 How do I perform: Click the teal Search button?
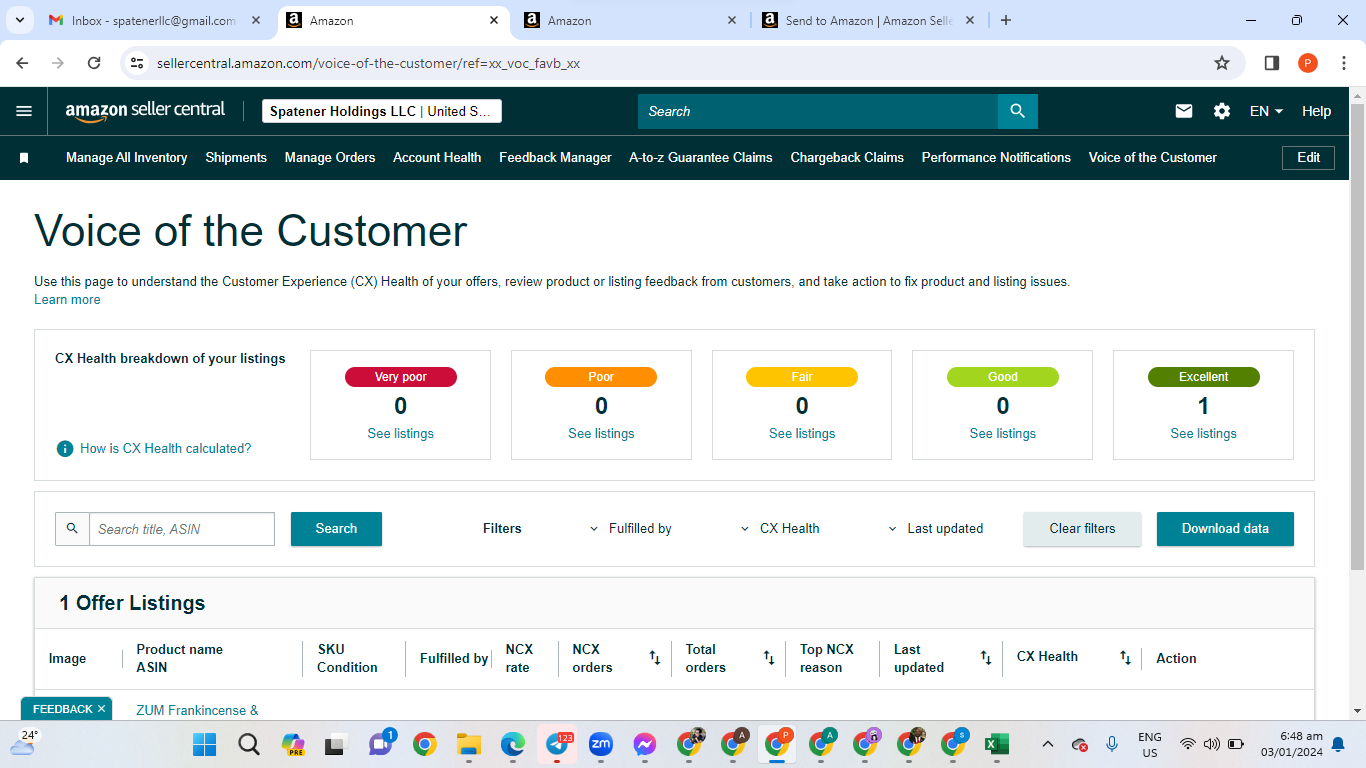pyautogui.click(x=336, y=528)
